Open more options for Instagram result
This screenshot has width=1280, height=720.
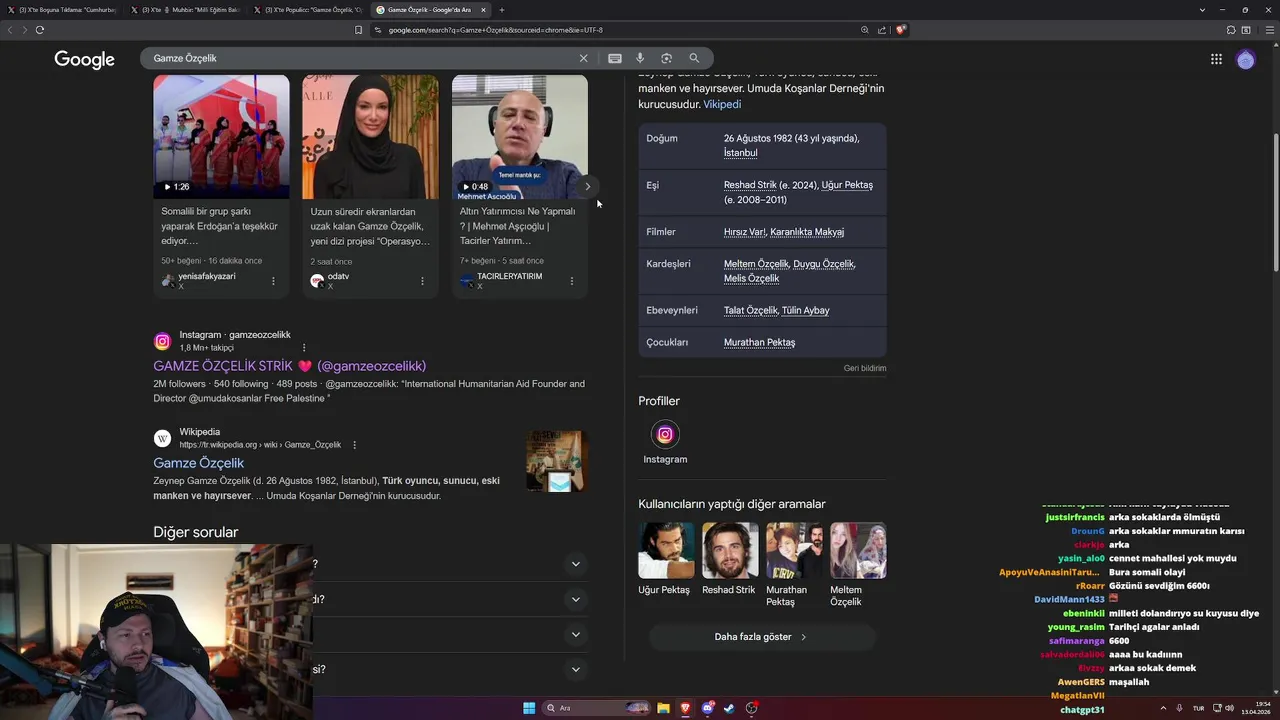click(x=304, y=347)
